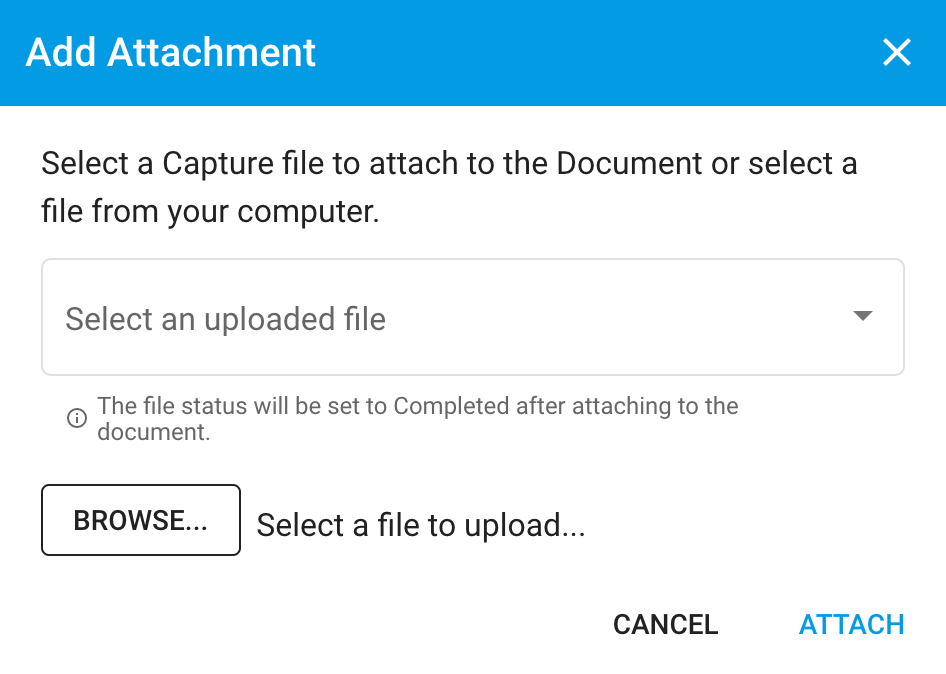Click ATTACH to attach the selected file
946x674 pixels.
click(x=851, y=624)
